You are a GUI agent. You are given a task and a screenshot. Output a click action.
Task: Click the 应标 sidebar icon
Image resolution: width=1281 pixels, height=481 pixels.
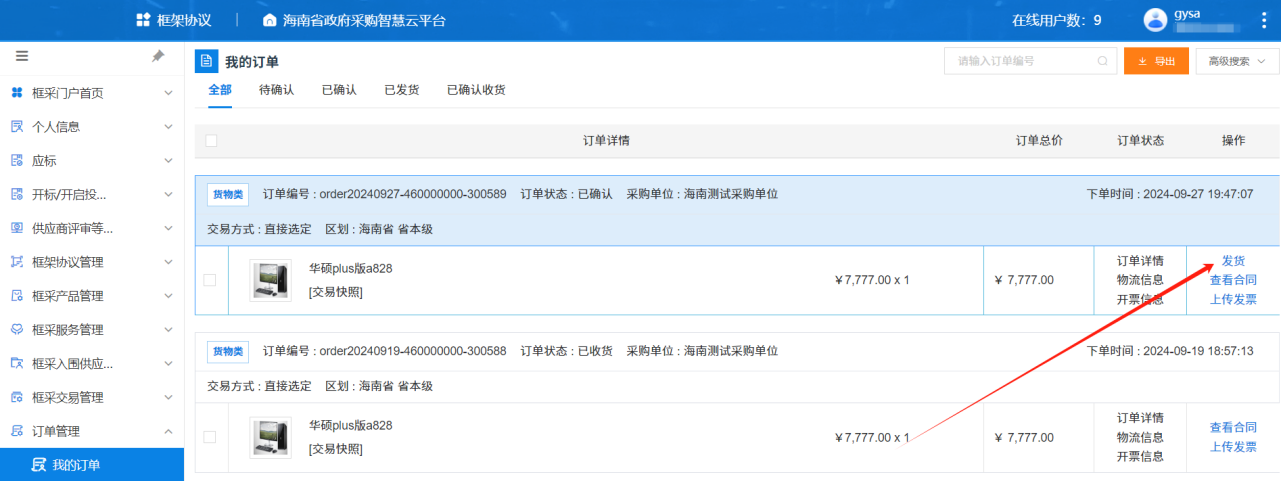16,160
